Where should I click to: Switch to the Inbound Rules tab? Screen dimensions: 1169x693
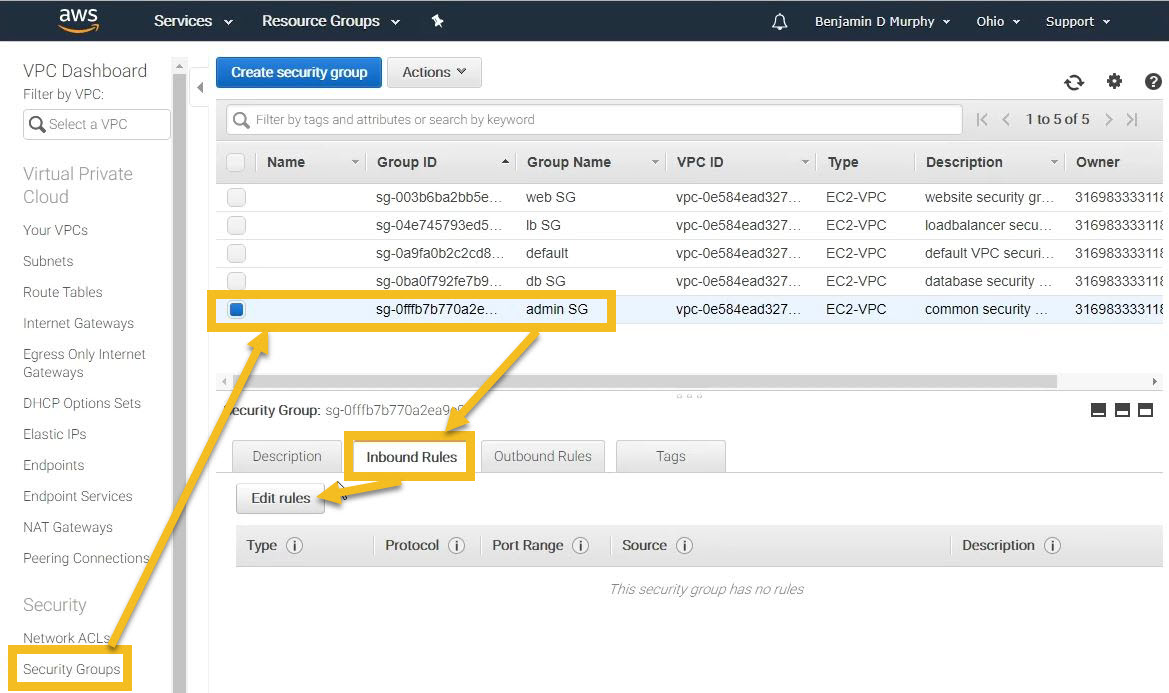click(x=411, y=457)
